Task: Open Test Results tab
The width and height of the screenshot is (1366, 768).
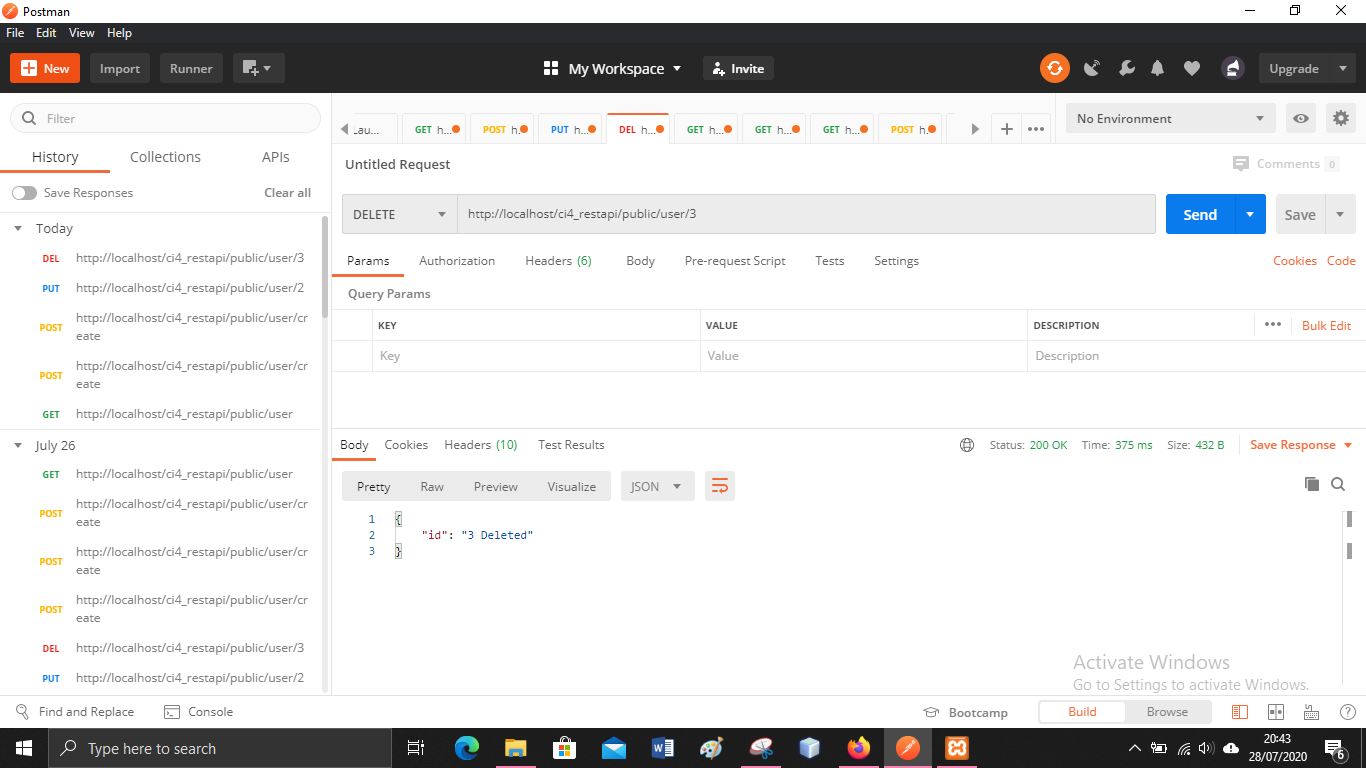Action: click(571, 445)
